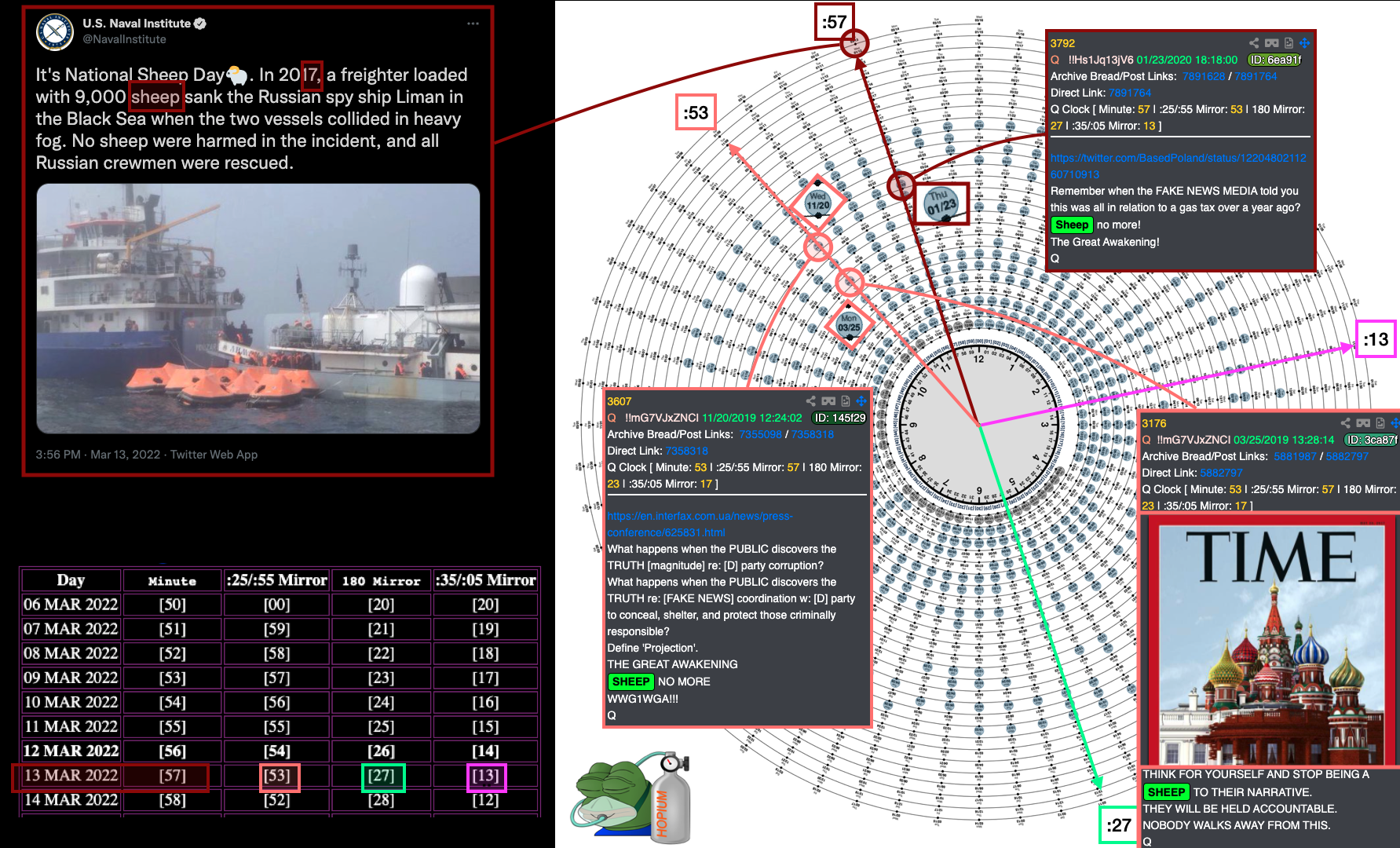Click post number 3792

(x=1062, y=43)
